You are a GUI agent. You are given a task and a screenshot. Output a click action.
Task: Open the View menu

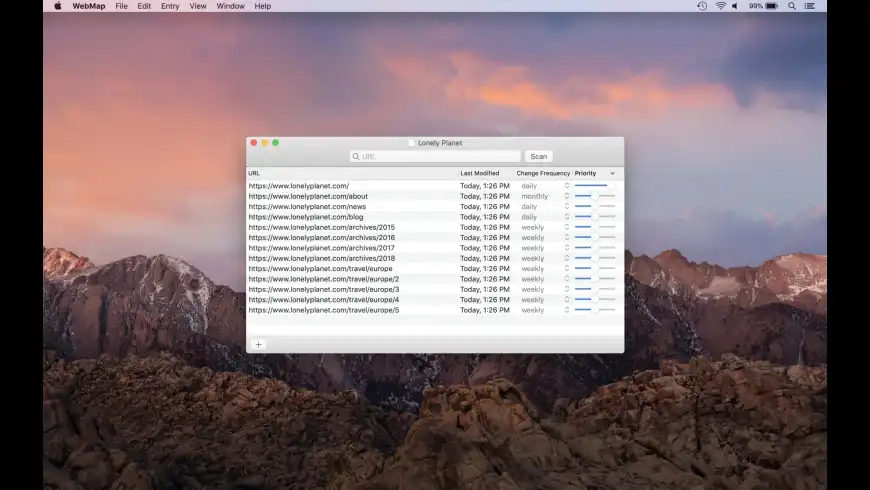tap(198, 6)
